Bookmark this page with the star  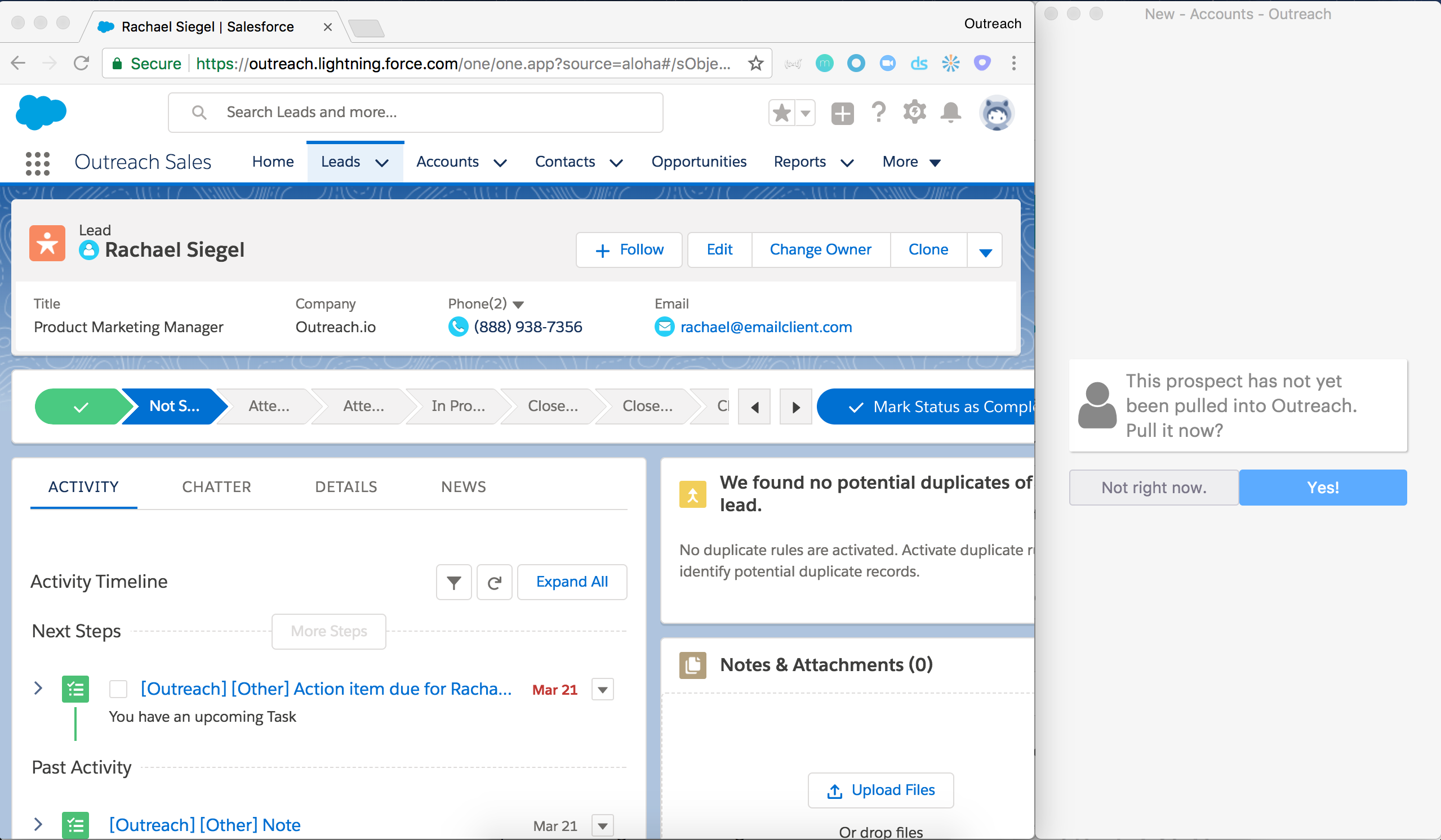(x=756, y=64)
